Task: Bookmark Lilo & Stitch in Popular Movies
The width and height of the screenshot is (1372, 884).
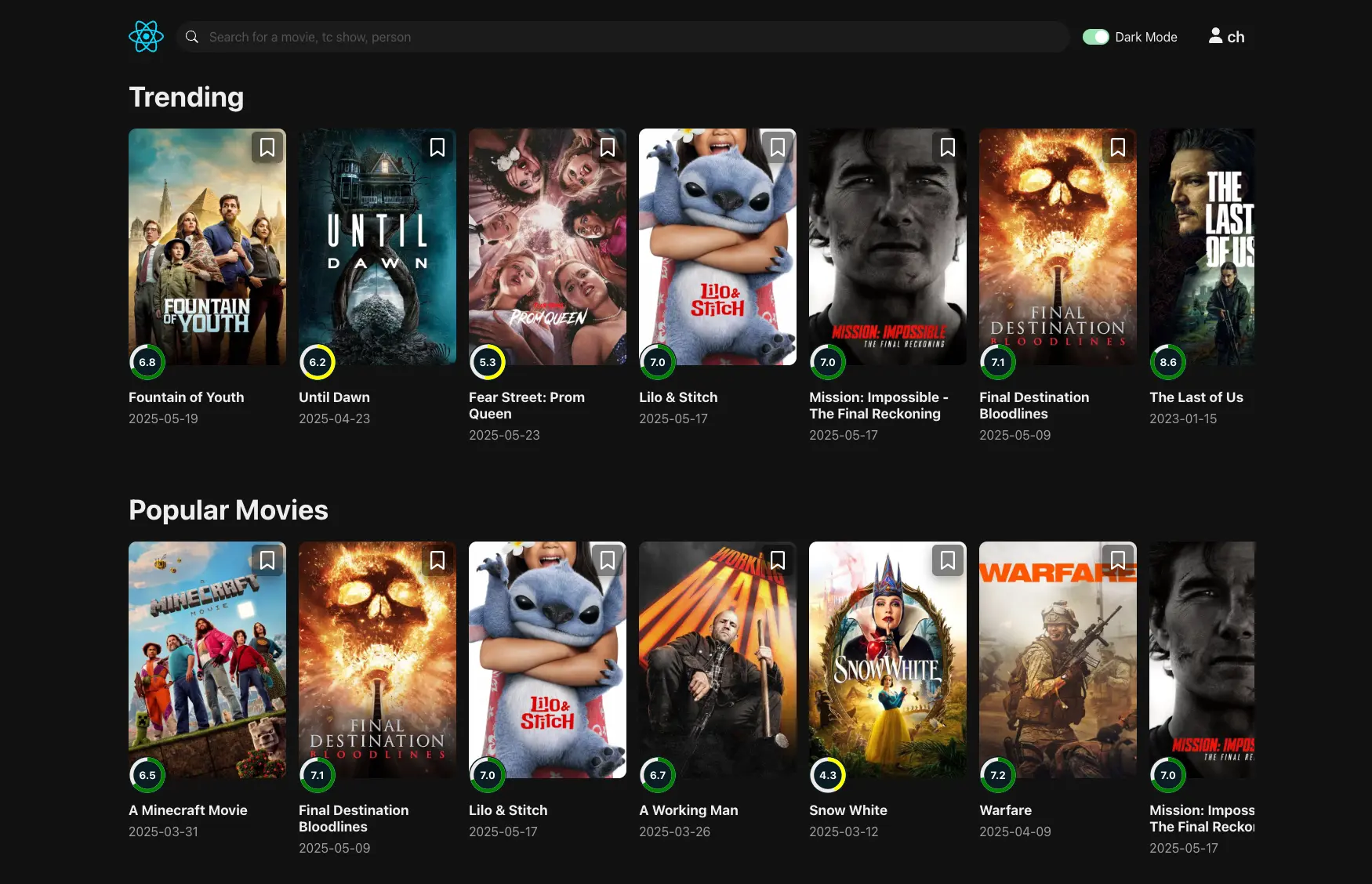Action: pyautogui.click(x=608, y=560)
